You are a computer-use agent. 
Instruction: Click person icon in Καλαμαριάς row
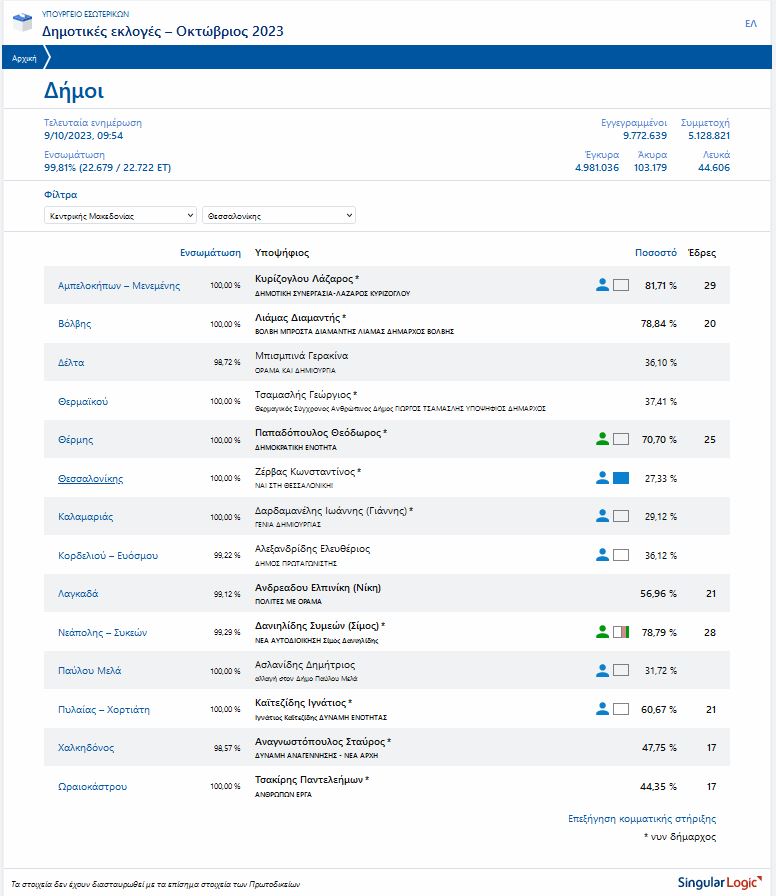602,516
